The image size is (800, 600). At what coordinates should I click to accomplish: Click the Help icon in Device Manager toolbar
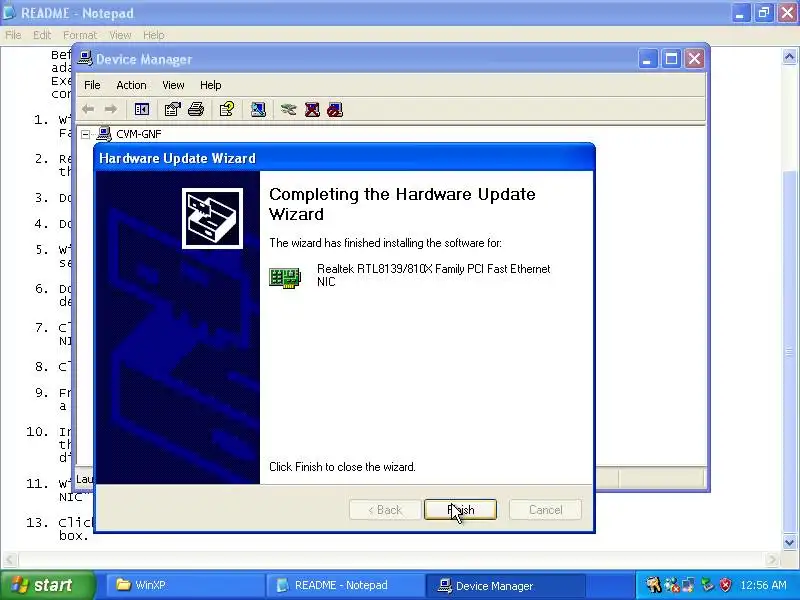coord(227,109)
